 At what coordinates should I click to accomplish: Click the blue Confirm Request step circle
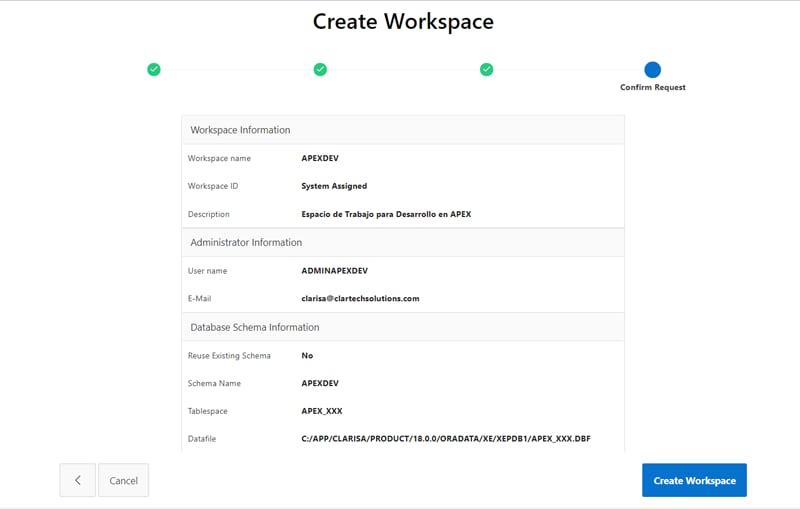(x=653, y=69)
